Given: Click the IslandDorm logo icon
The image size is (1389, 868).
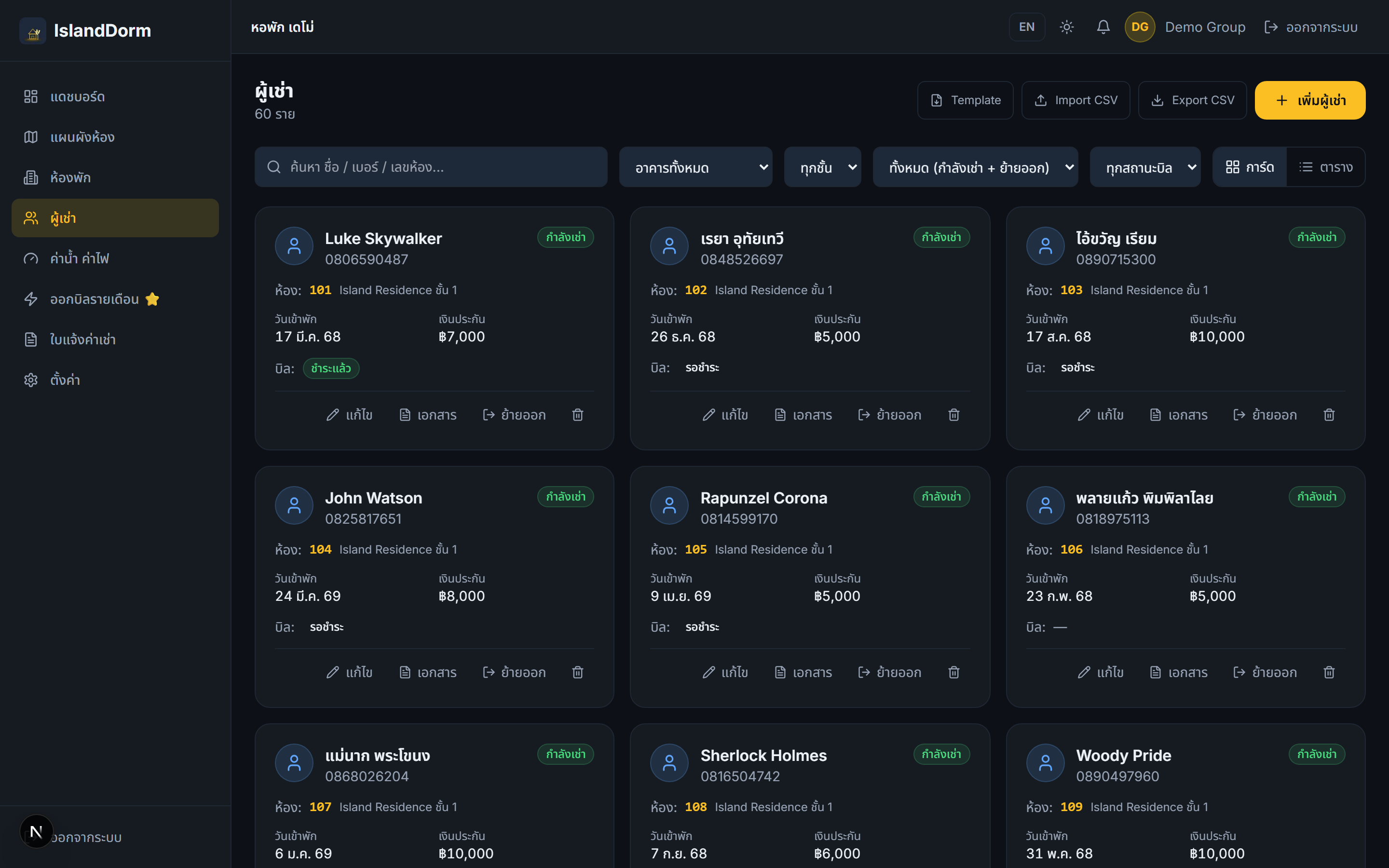Looking at the screenshot, I should point(33,30).
